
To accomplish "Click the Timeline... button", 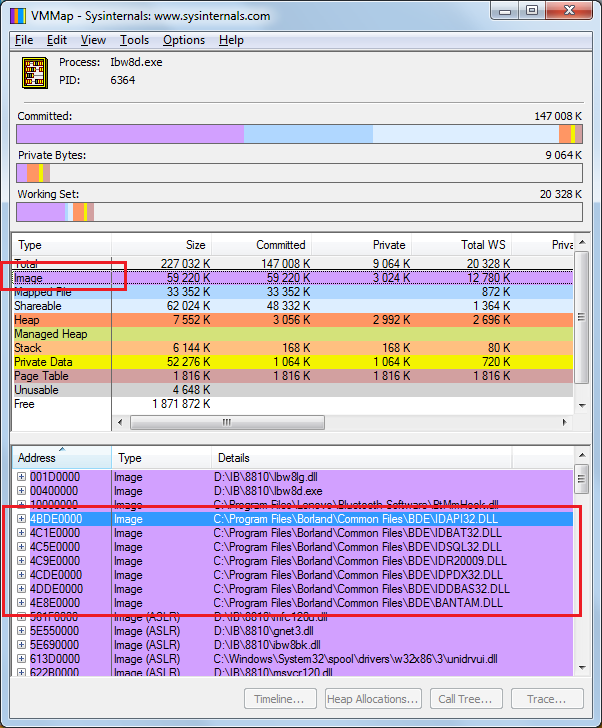I will 280,699.
